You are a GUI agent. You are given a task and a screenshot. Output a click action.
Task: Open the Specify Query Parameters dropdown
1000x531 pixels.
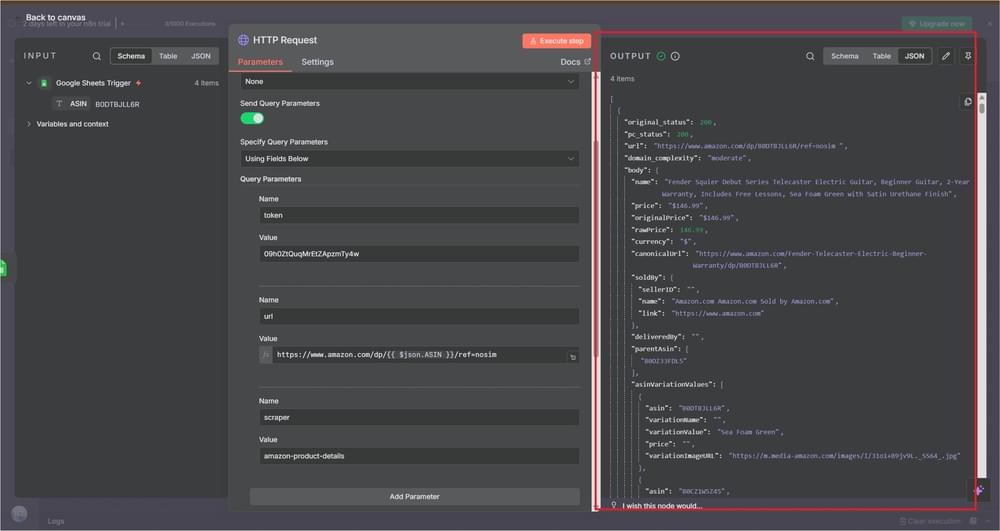coord(410,159)
